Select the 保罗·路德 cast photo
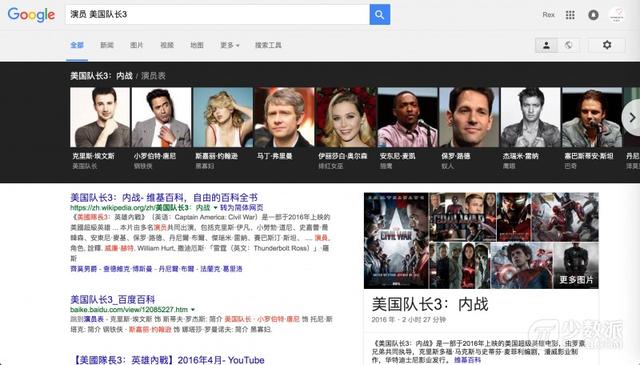The width and height of the screenshot is (640, 365). click(469, 117)
